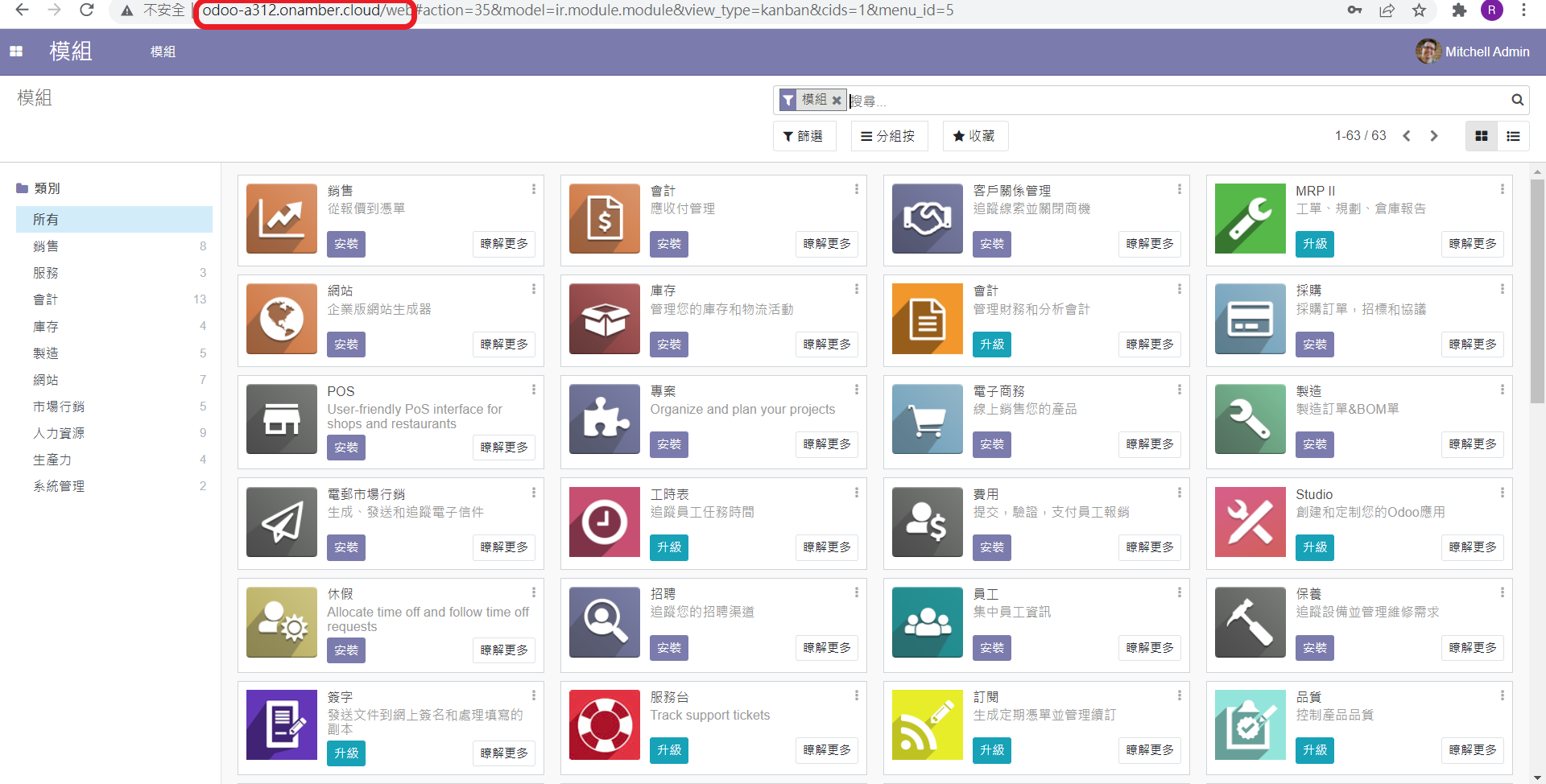Viewport: 1546px width, 784px height.
Task: Click the 專案 puzzle piece icon
Action: pyautogui.click(x=604, y=419)
